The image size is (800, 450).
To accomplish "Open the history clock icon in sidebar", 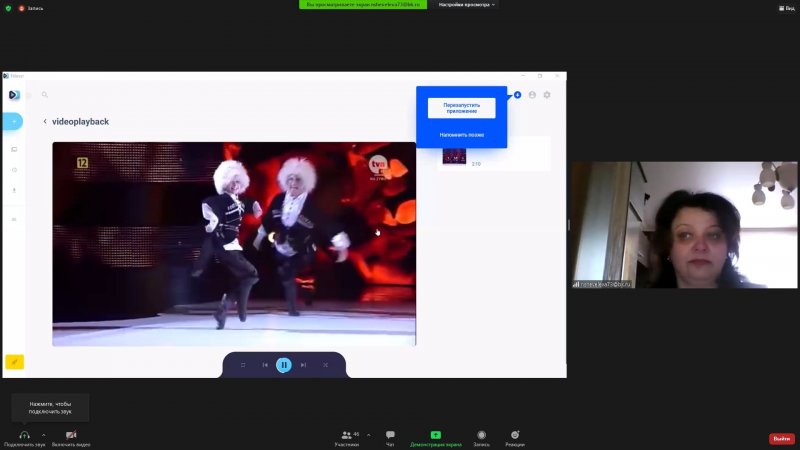I will point(14,170).
